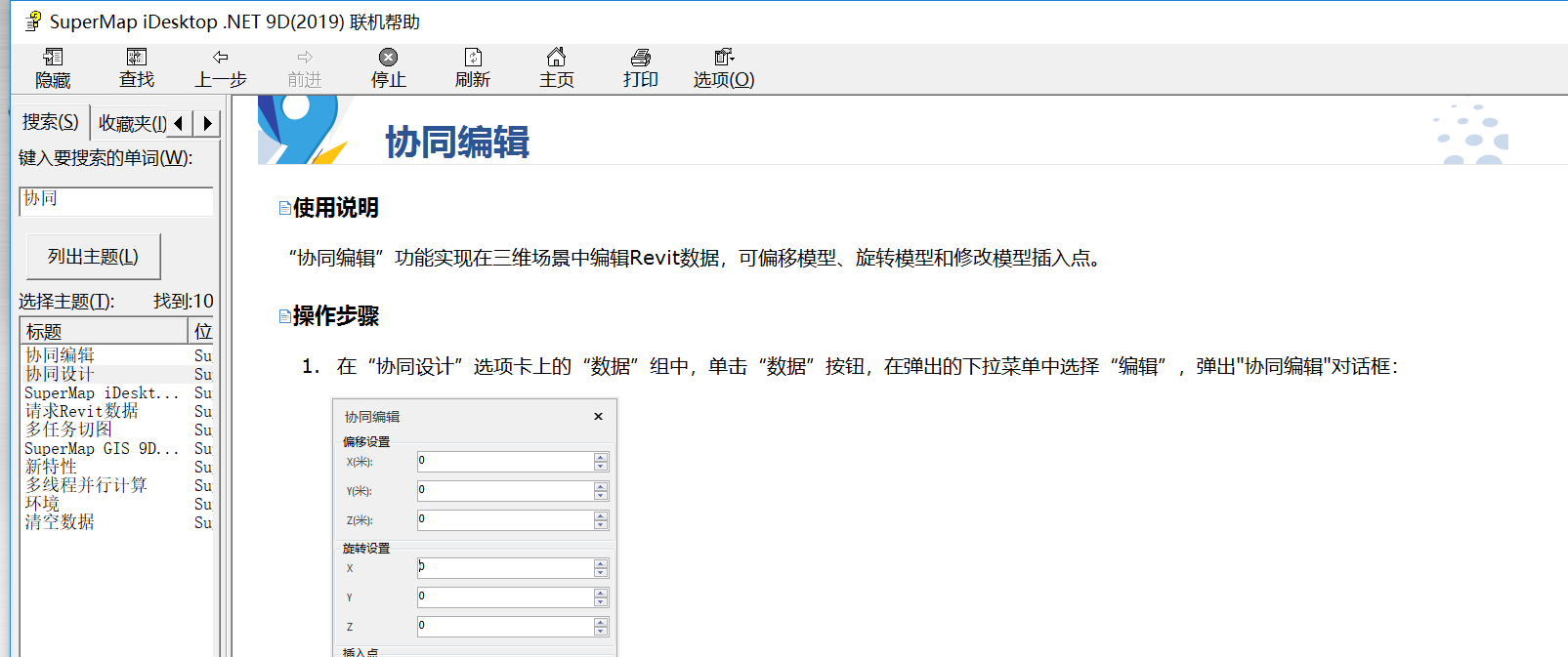
Task: Focus the search keyword input field
Action: [x=116, y=201]
